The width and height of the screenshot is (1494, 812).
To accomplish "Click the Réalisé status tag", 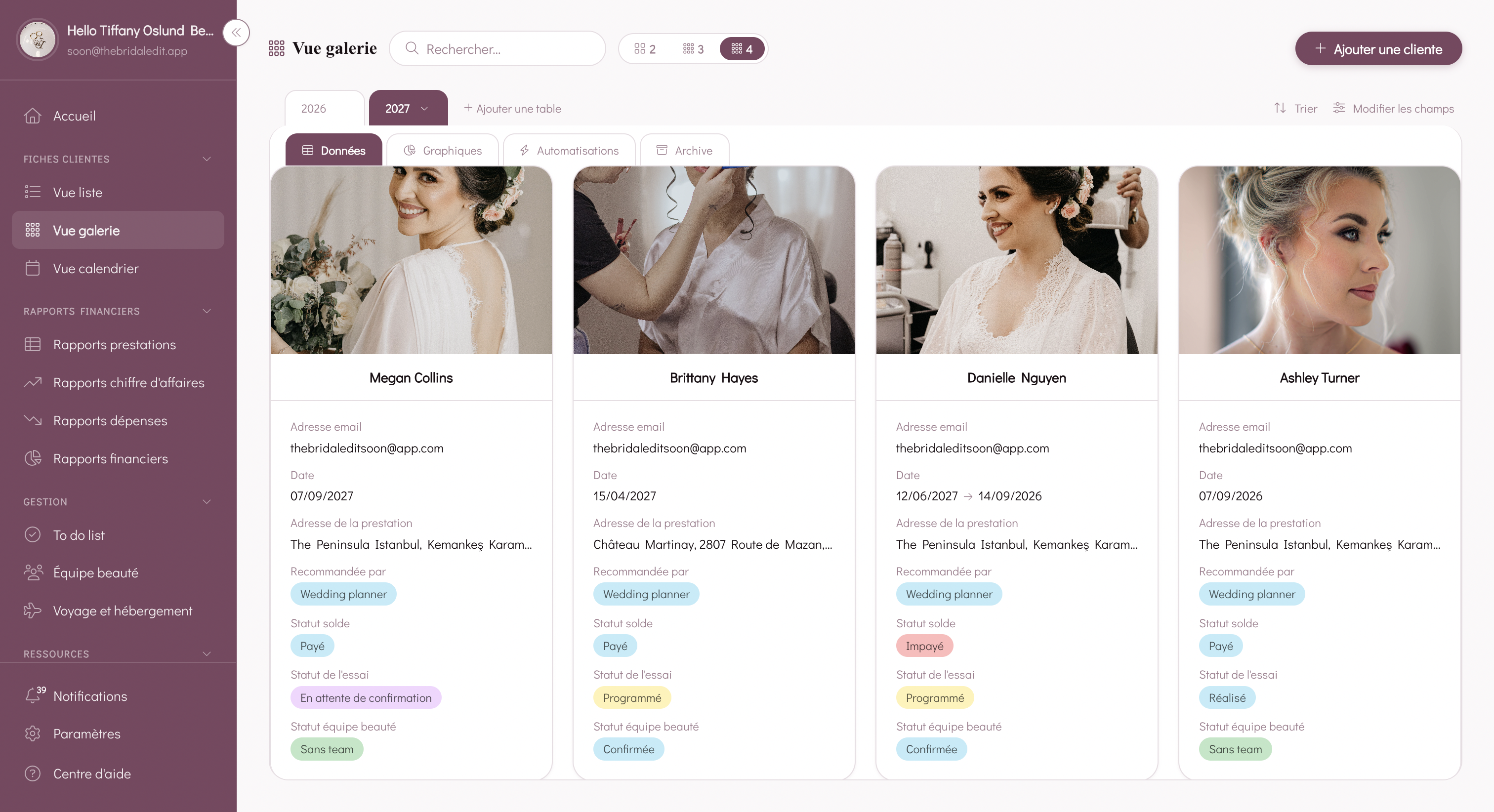I will (1227, 698).
